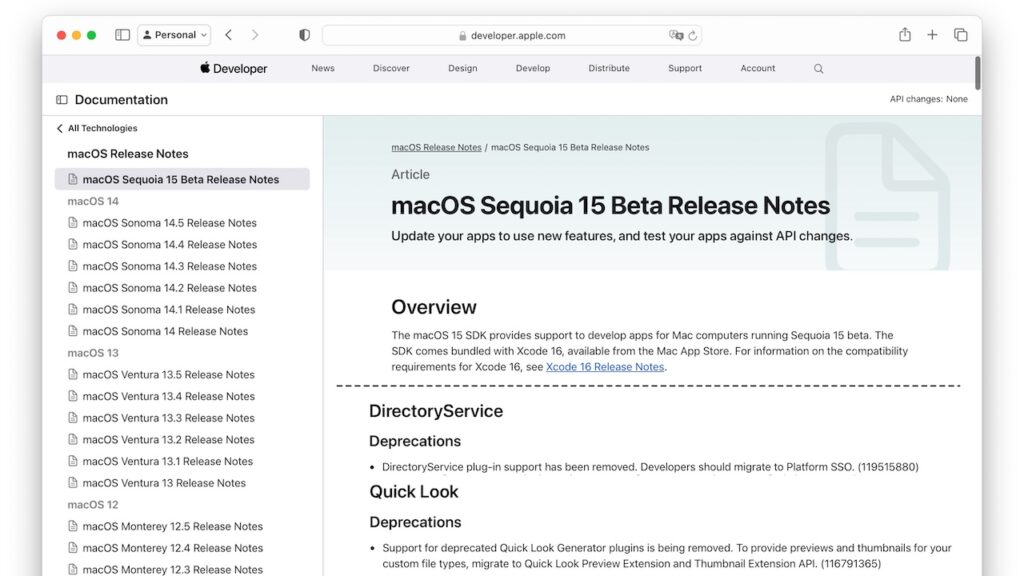Show all tabs with the tab overview icon
This screenshot has width=1024, height=576.
click(x=960, y=34)
